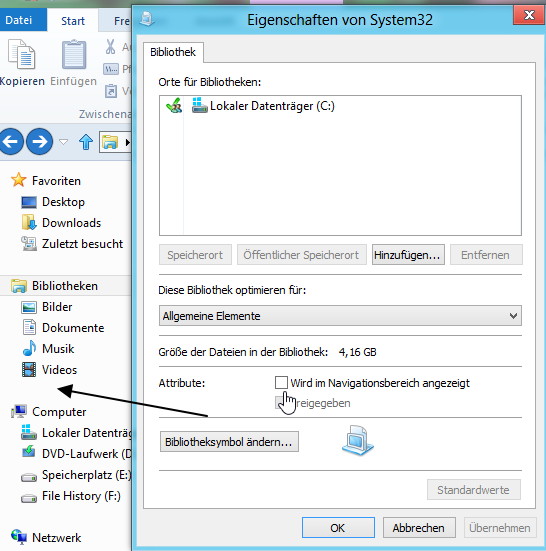Open the recent locations dropdown arrow
Screen dimensions: 546x551
tap(63, 142)
